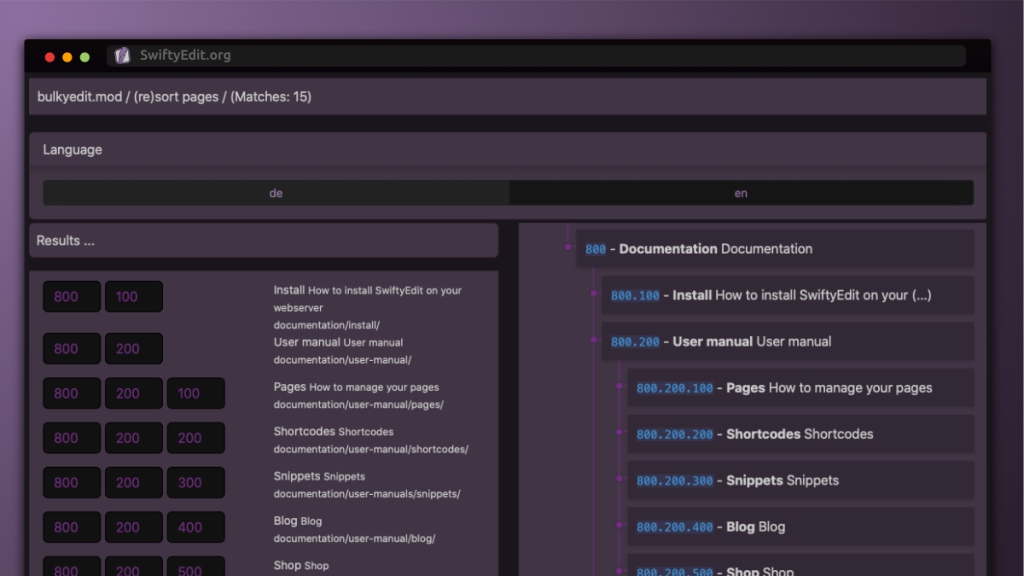Click the tree node dot beside 800.200.100 Pages
This screenshot has width=1024, height=576.
(x=619, y=386)
